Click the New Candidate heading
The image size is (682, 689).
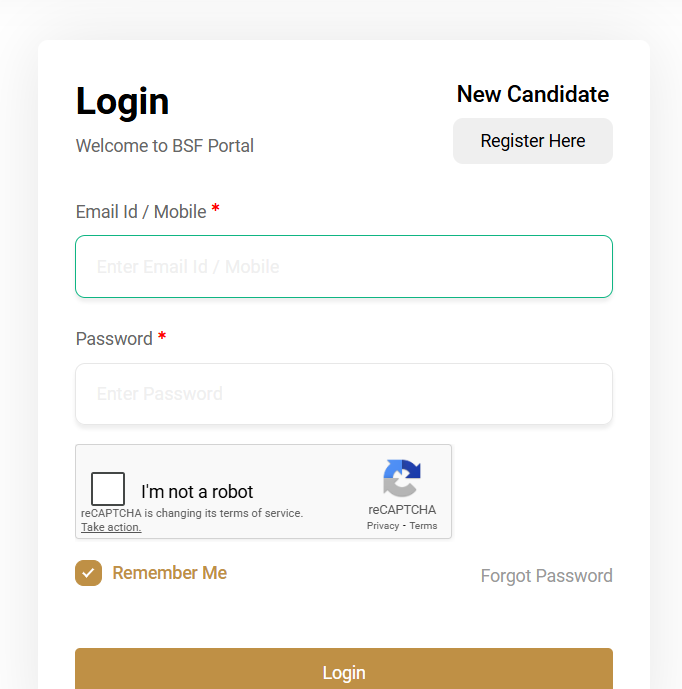pyautogui.click(x=532, y=94)
